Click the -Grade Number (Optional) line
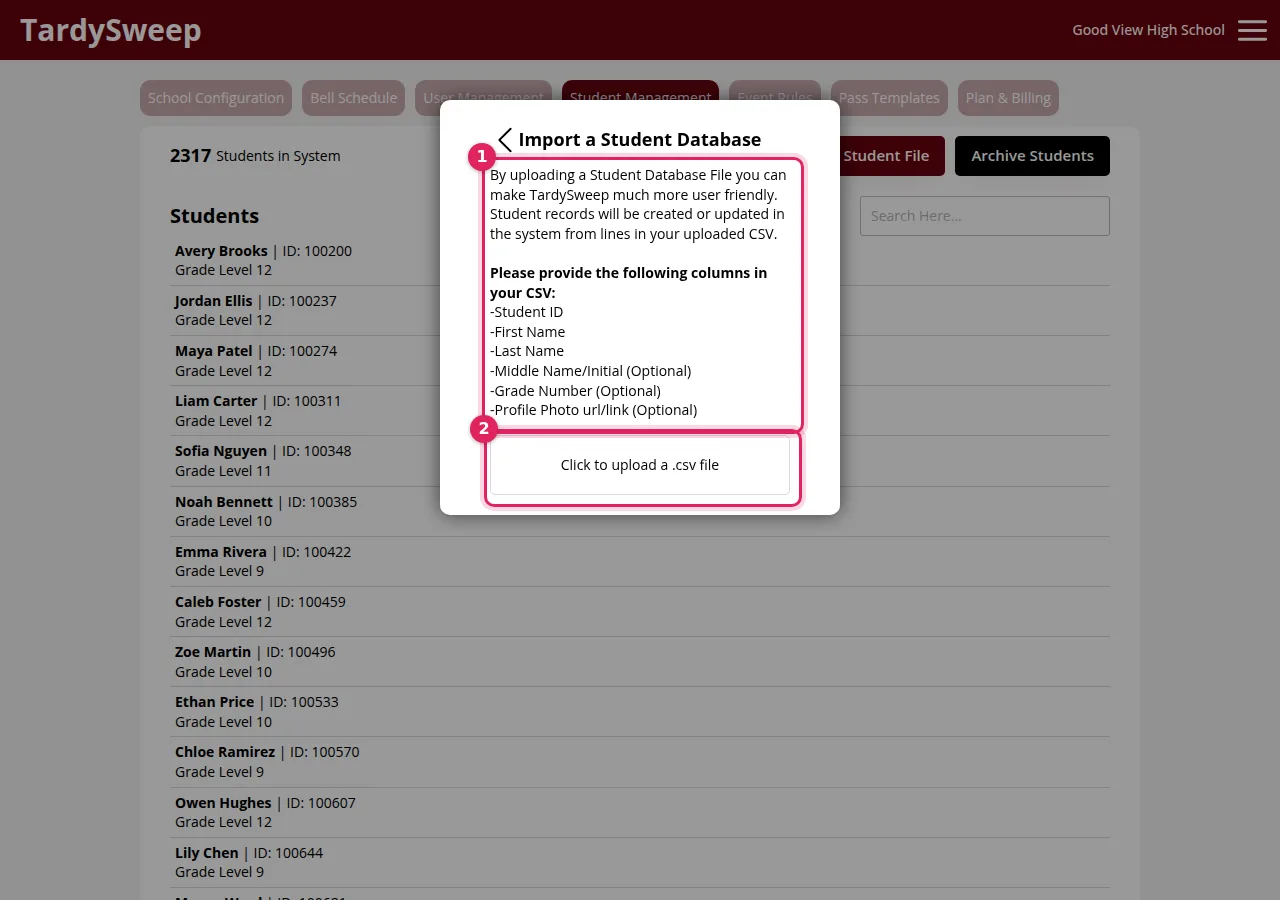 tap(575, 391)
